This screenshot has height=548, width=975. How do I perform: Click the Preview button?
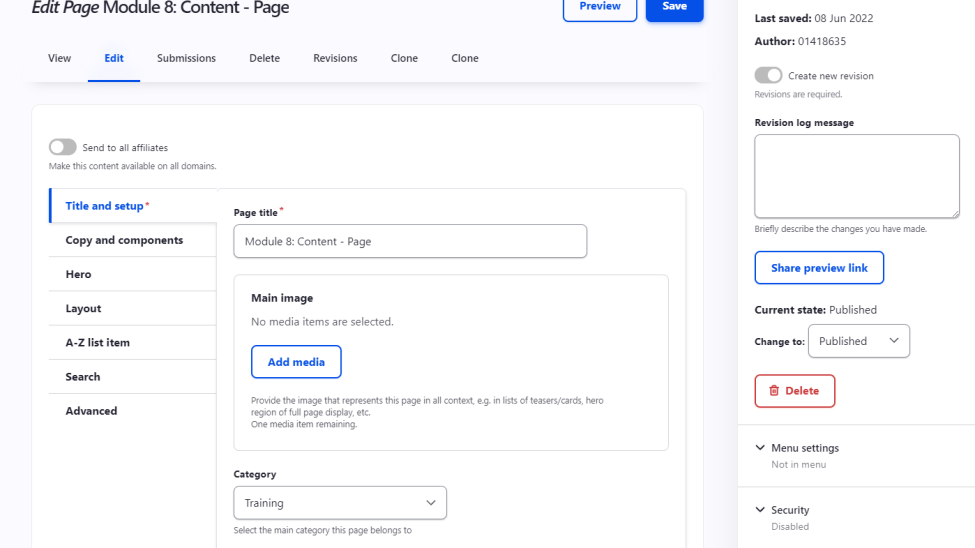click(600, 7)
